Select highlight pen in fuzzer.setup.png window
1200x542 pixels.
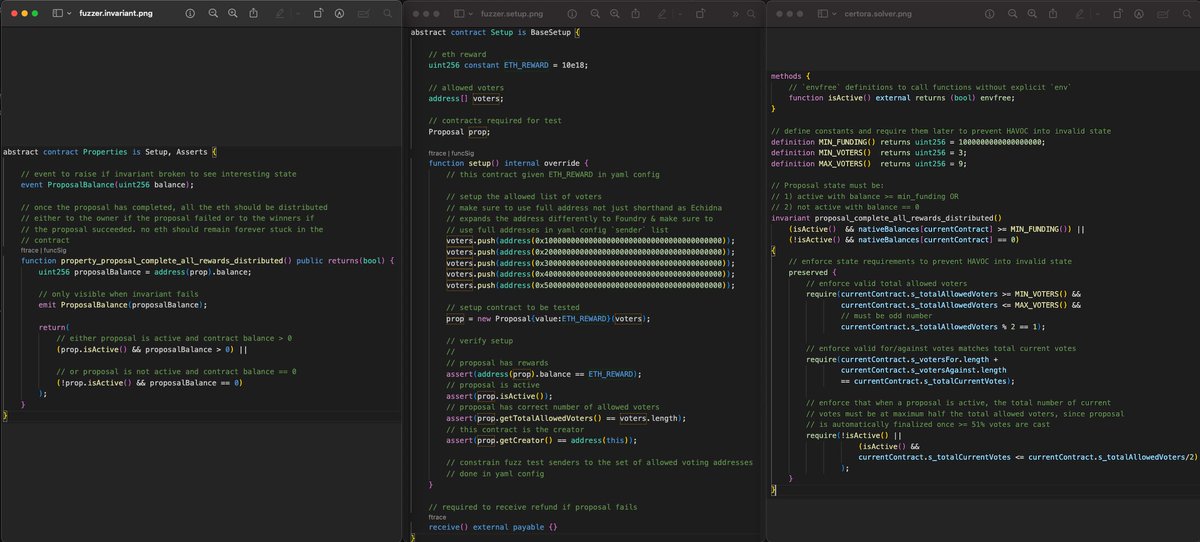coord(662,14)
